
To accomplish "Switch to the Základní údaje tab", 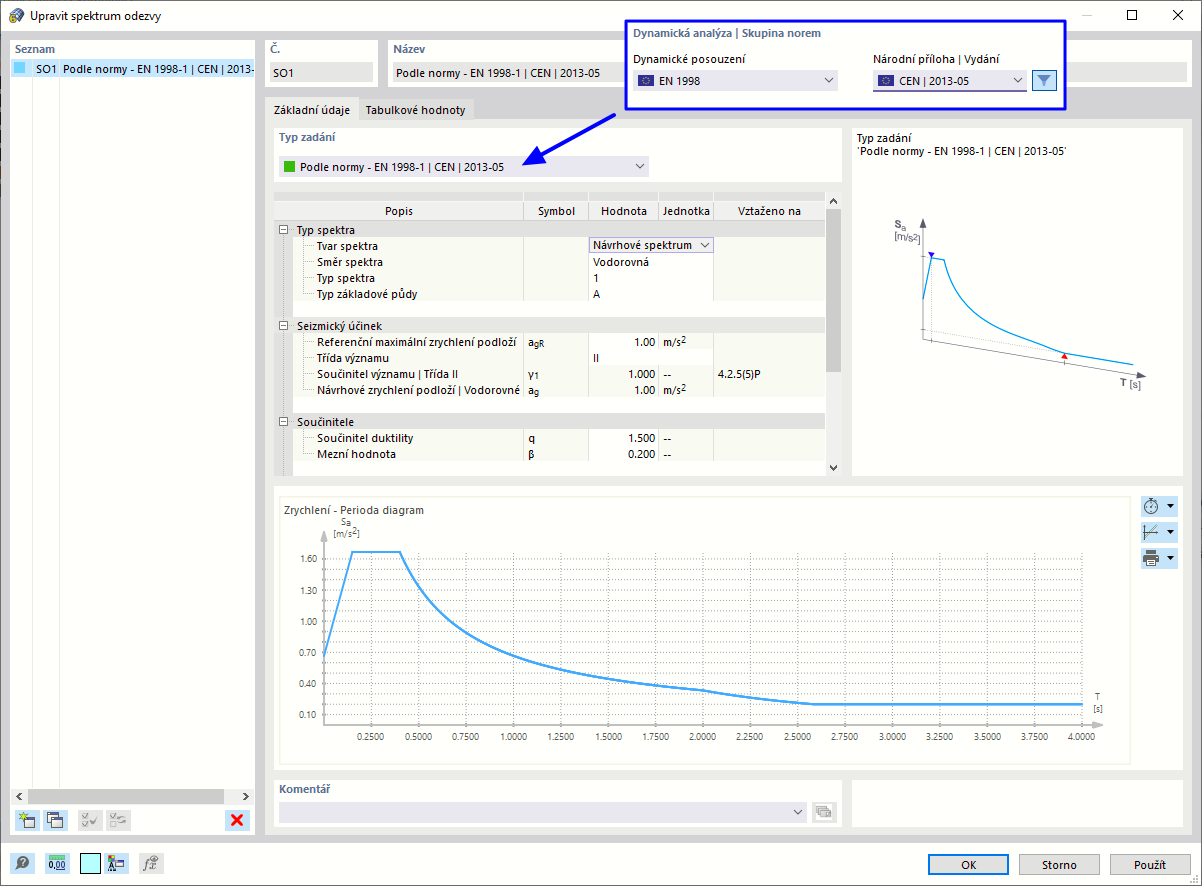I will pyautogui.click(x=311, y=110).
